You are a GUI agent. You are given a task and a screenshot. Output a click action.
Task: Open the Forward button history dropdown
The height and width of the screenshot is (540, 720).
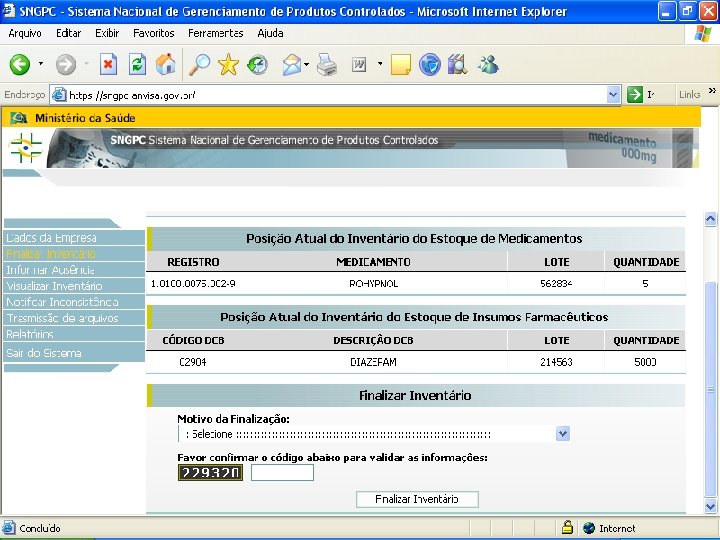pyautogui.click(x=86, y=63)
